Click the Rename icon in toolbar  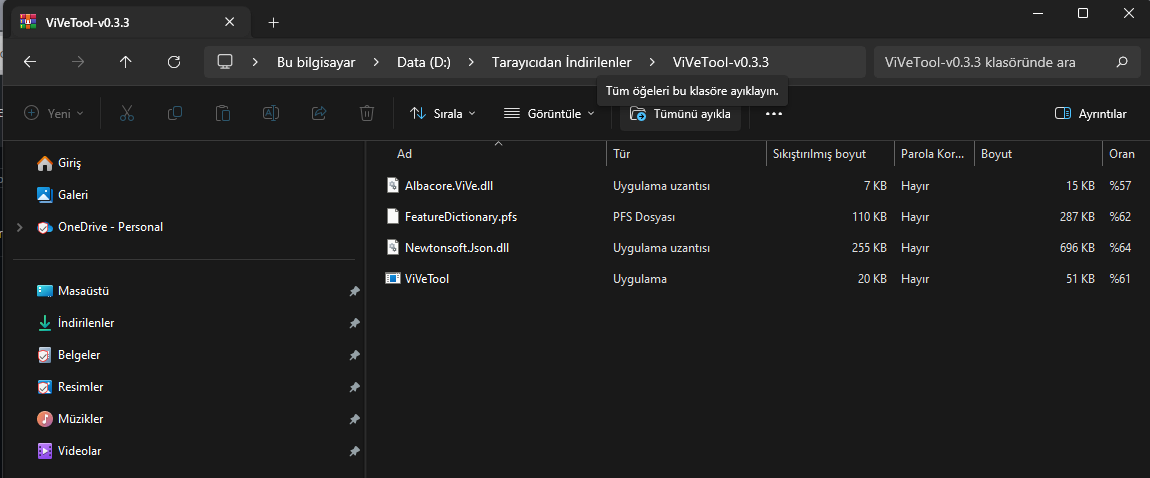click(271, 114)
